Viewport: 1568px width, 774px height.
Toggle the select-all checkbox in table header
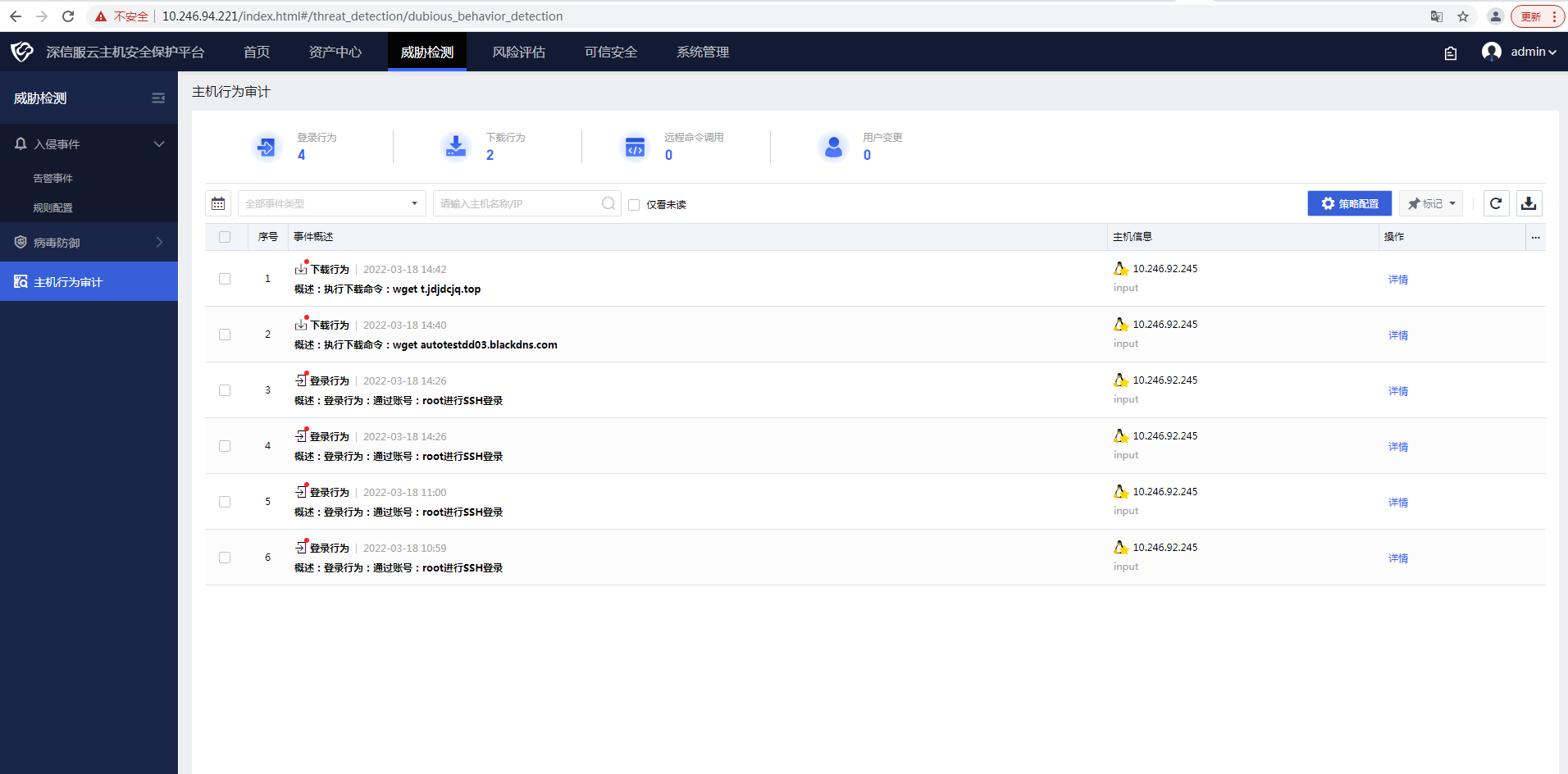coord(225,237)
